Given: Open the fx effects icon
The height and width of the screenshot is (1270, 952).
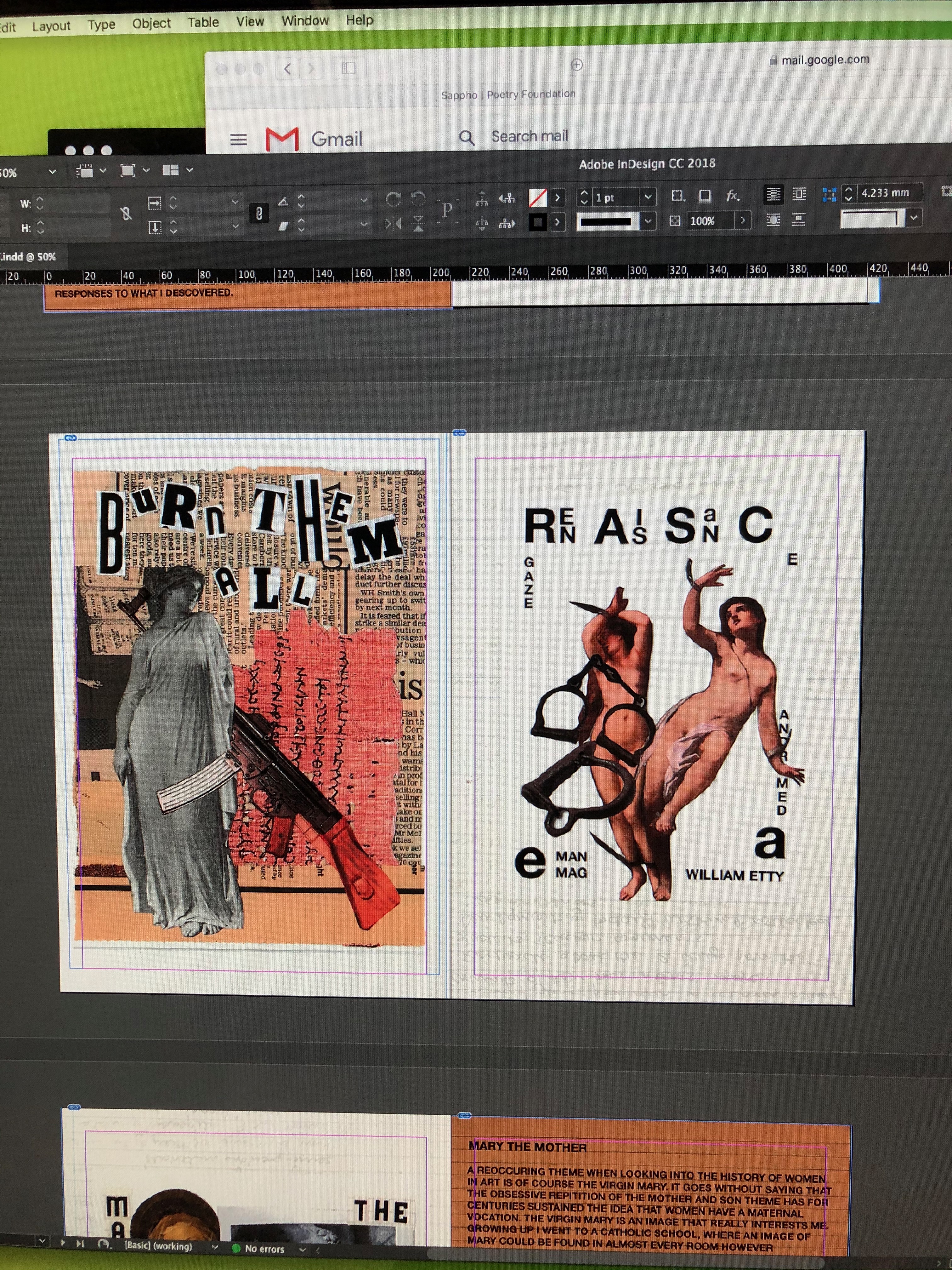Looking at the screenshot, I should (x=733, y=196).
